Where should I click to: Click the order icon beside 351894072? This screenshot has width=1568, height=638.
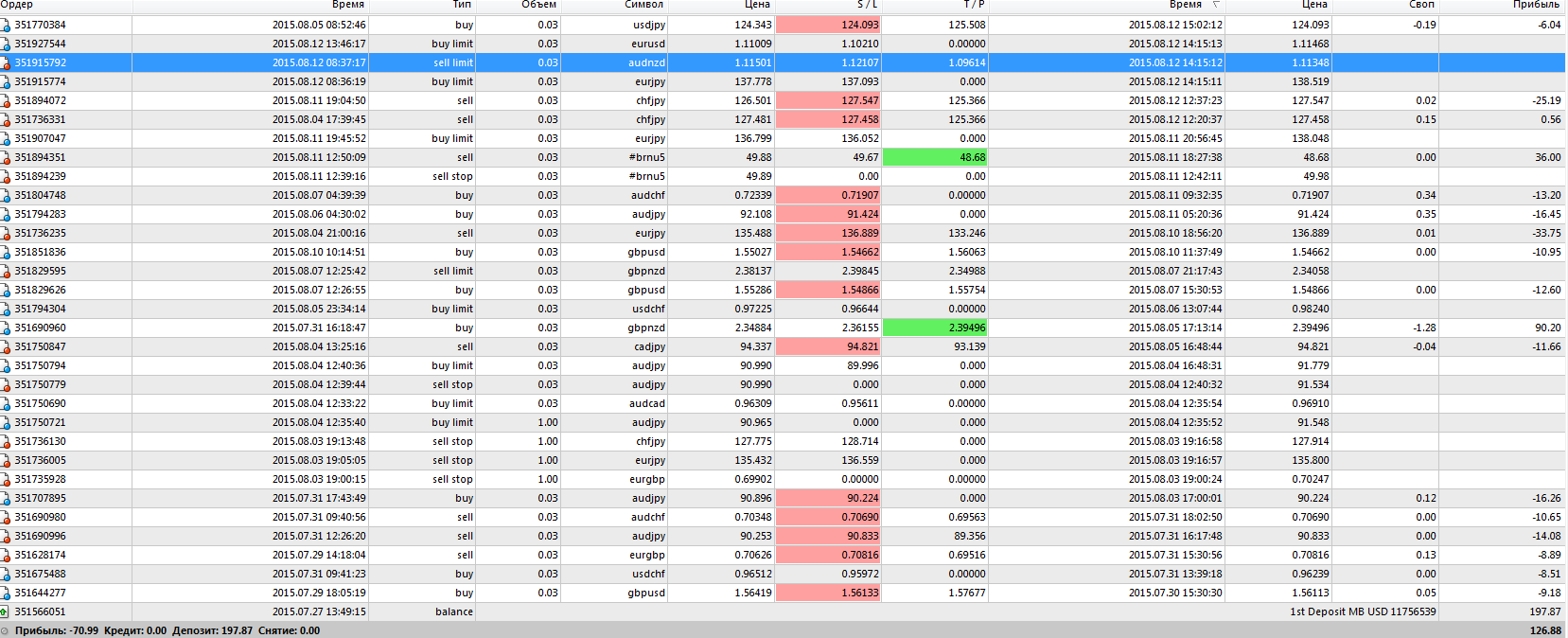(x=6, y=100)
